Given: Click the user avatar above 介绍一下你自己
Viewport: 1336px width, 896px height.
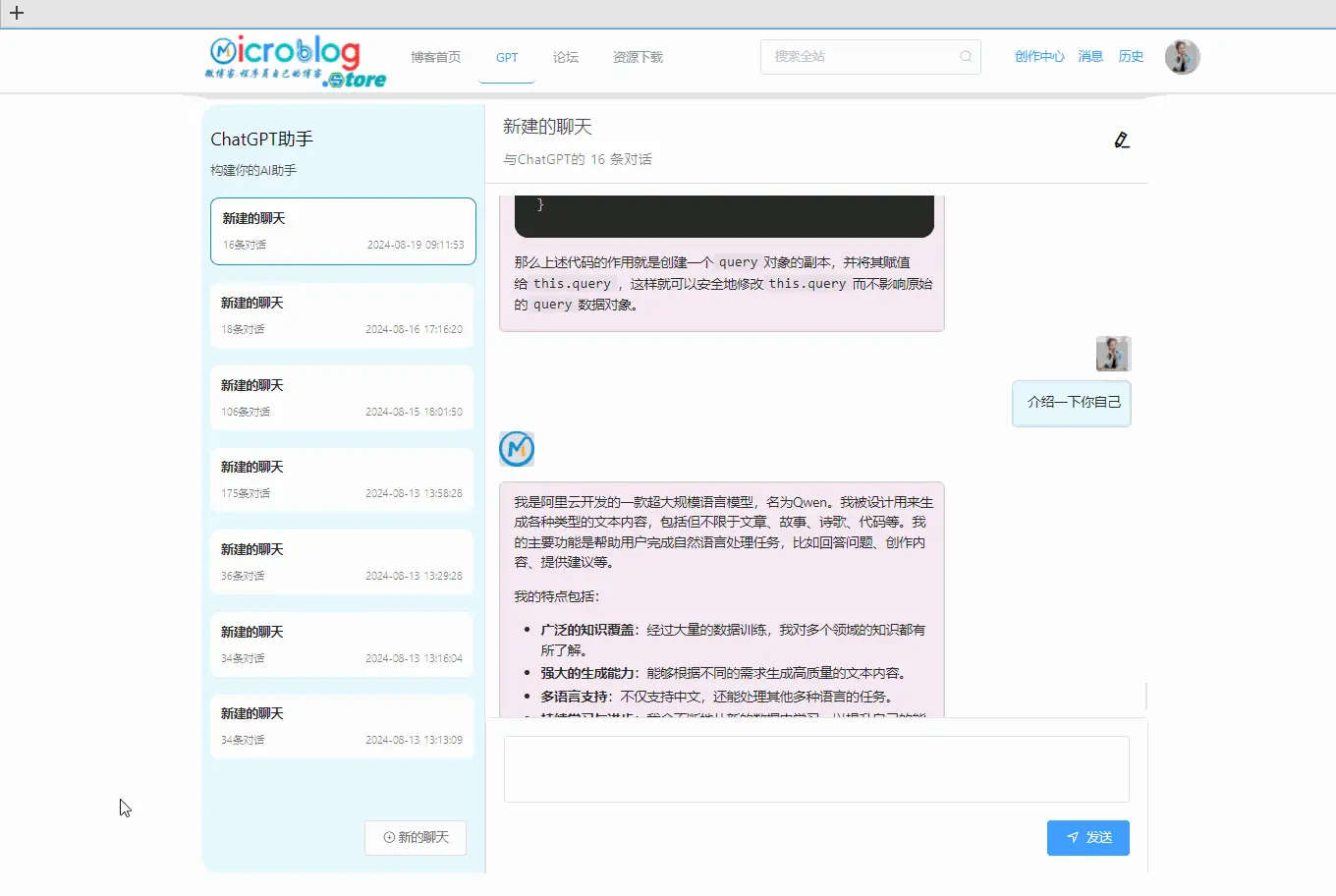Looking at the screenshot, I should point(1113,354).
